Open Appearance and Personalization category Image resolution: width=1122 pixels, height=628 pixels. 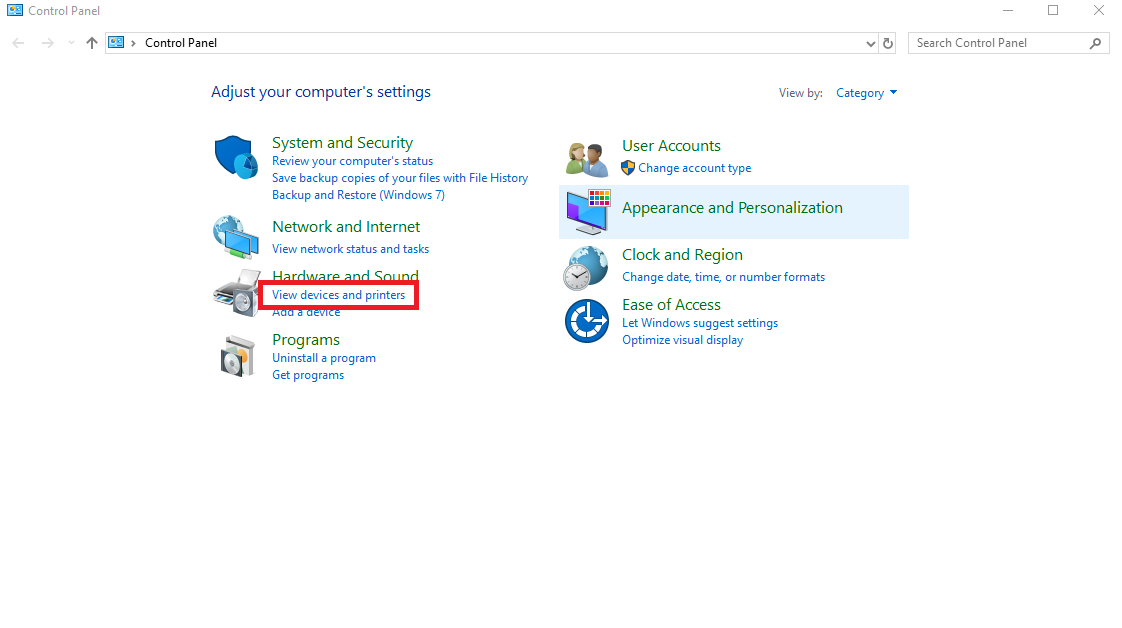click(732, 208)
